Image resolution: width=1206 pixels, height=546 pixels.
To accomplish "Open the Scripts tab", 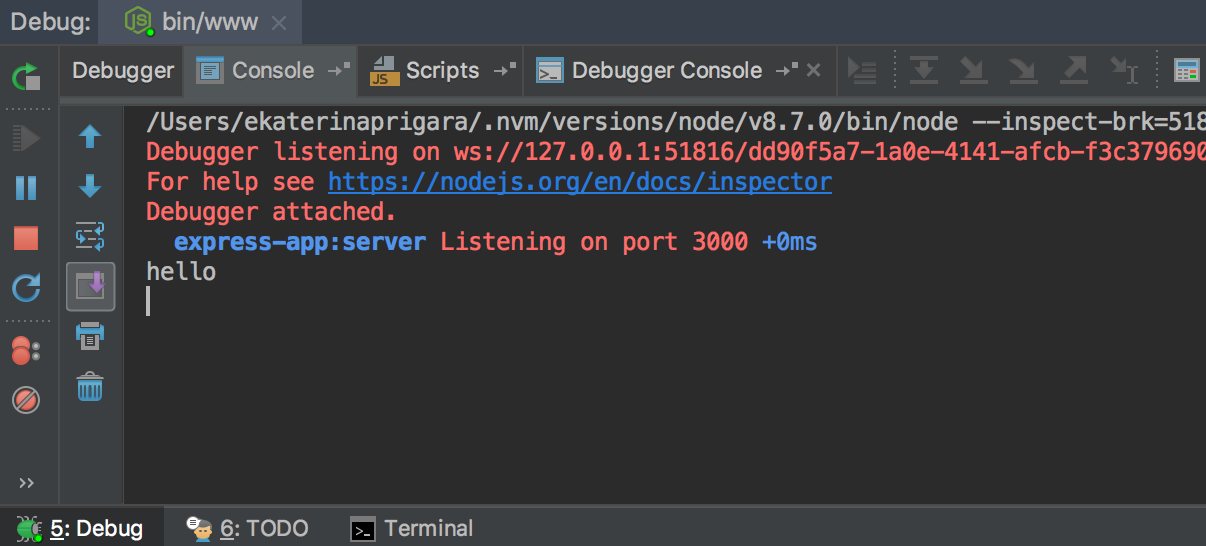I will pos(442,71).
